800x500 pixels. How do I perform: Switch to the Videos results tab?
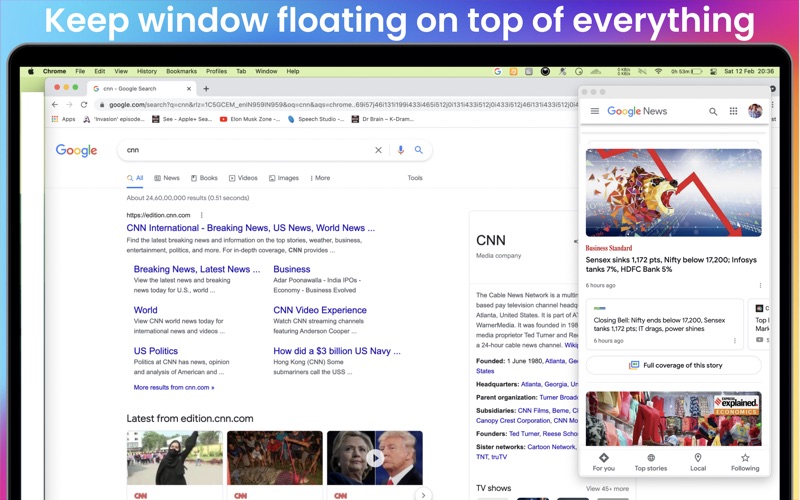pos(243,178)
